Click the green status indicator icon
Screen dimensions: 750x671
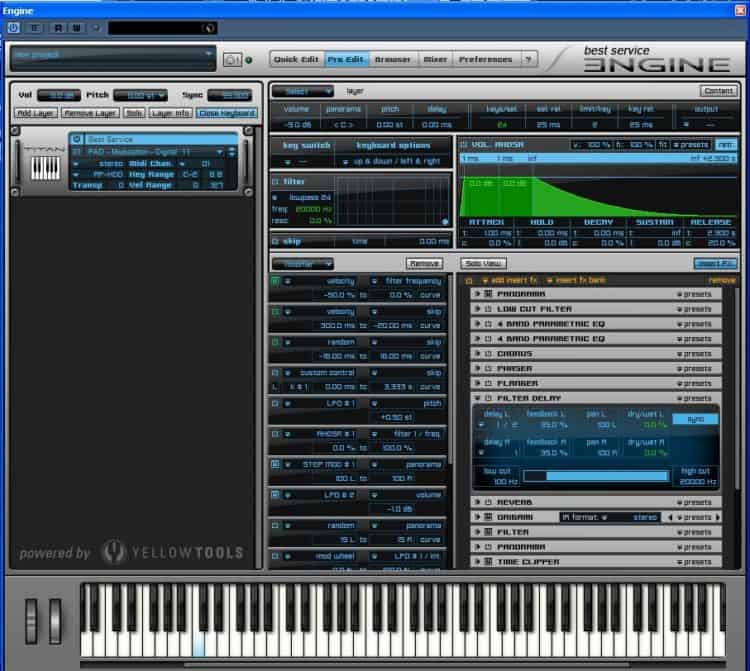click(x=249, y=60)
